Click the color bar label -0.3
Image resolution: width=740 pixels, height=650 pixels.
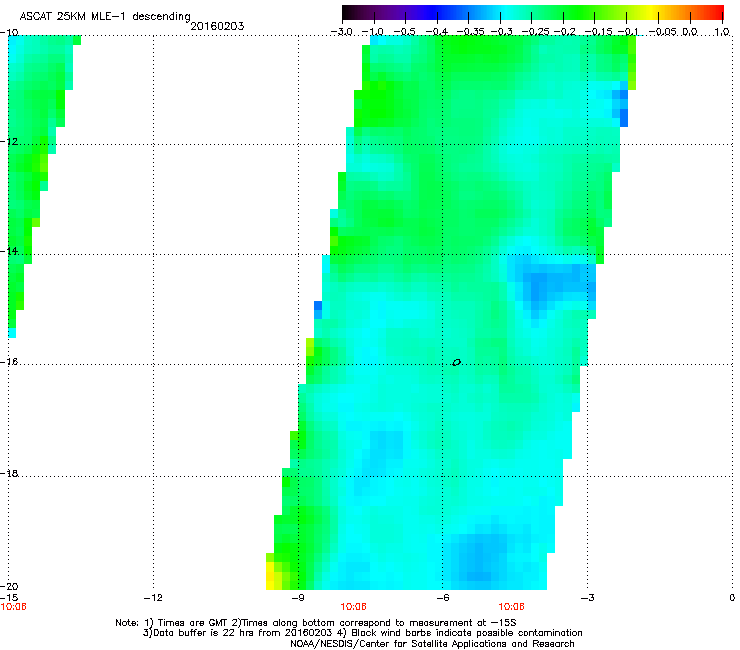click(x=501, y=32)
